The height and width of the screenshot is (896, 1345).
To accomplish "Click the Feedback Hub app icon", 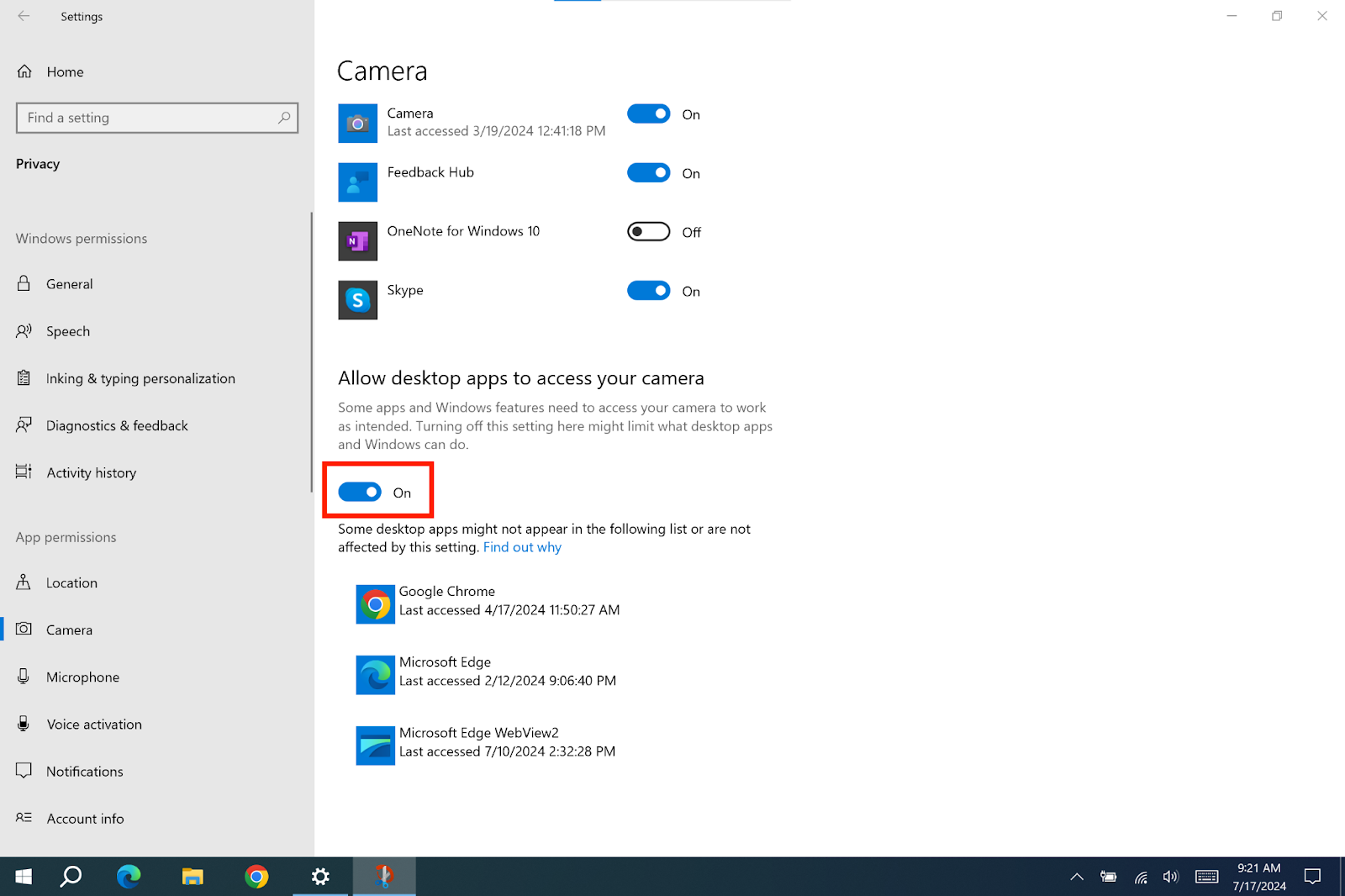I will tap(358, 182).
